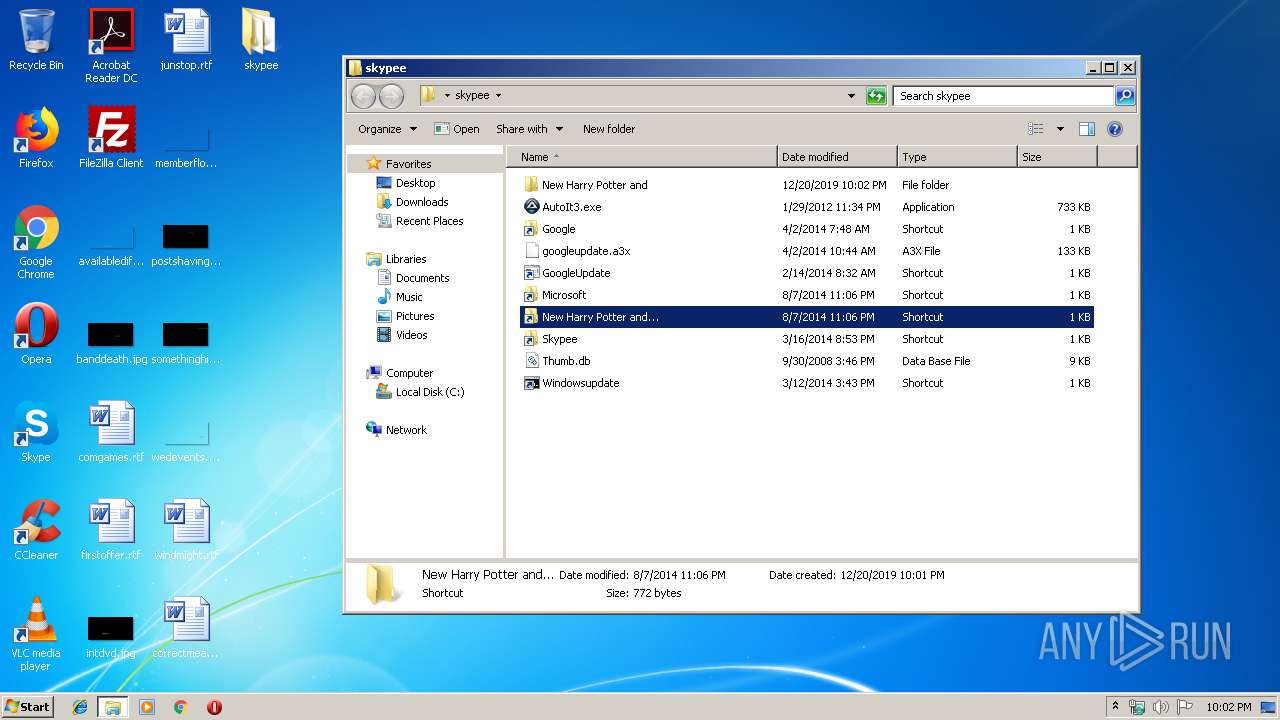
Task: Select Libraries in navigation pane
Action: point(406,259)
